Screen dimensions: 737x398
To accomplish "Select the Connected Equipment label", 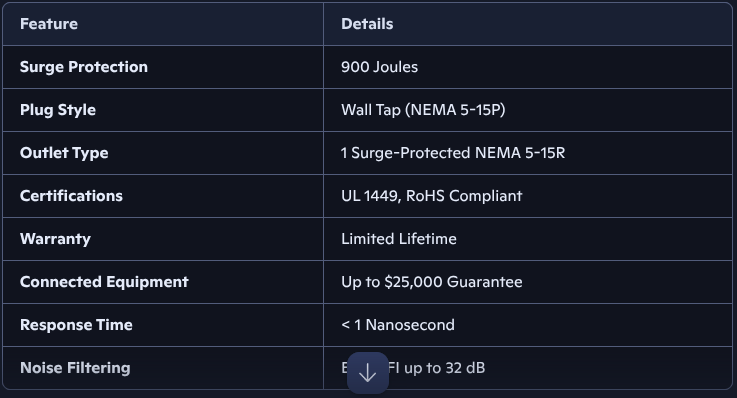I will pyautogui.click(x=104, y=282).
